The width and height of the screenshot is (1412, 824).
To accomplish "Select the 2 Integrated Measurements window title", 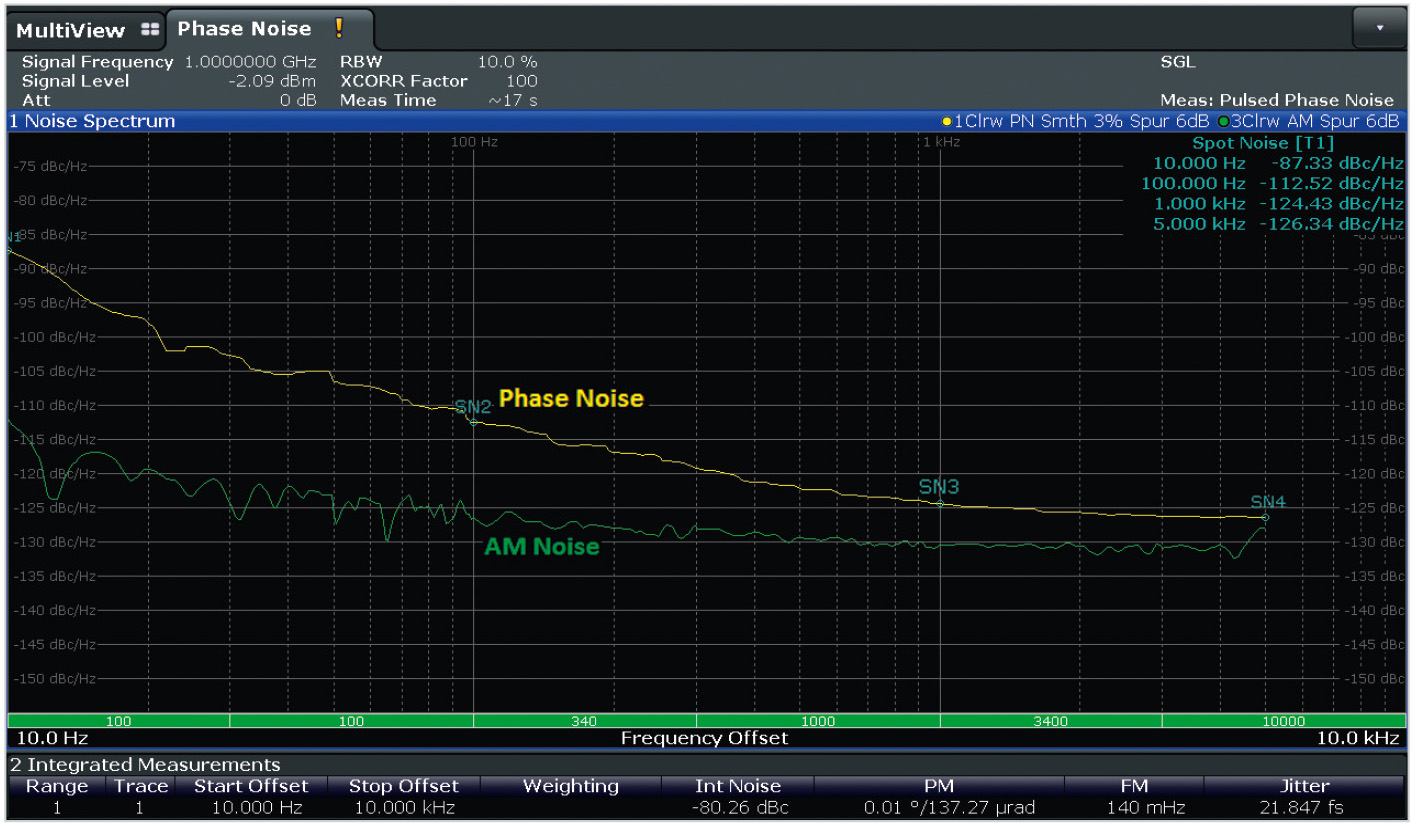I will tap(145, 765).
